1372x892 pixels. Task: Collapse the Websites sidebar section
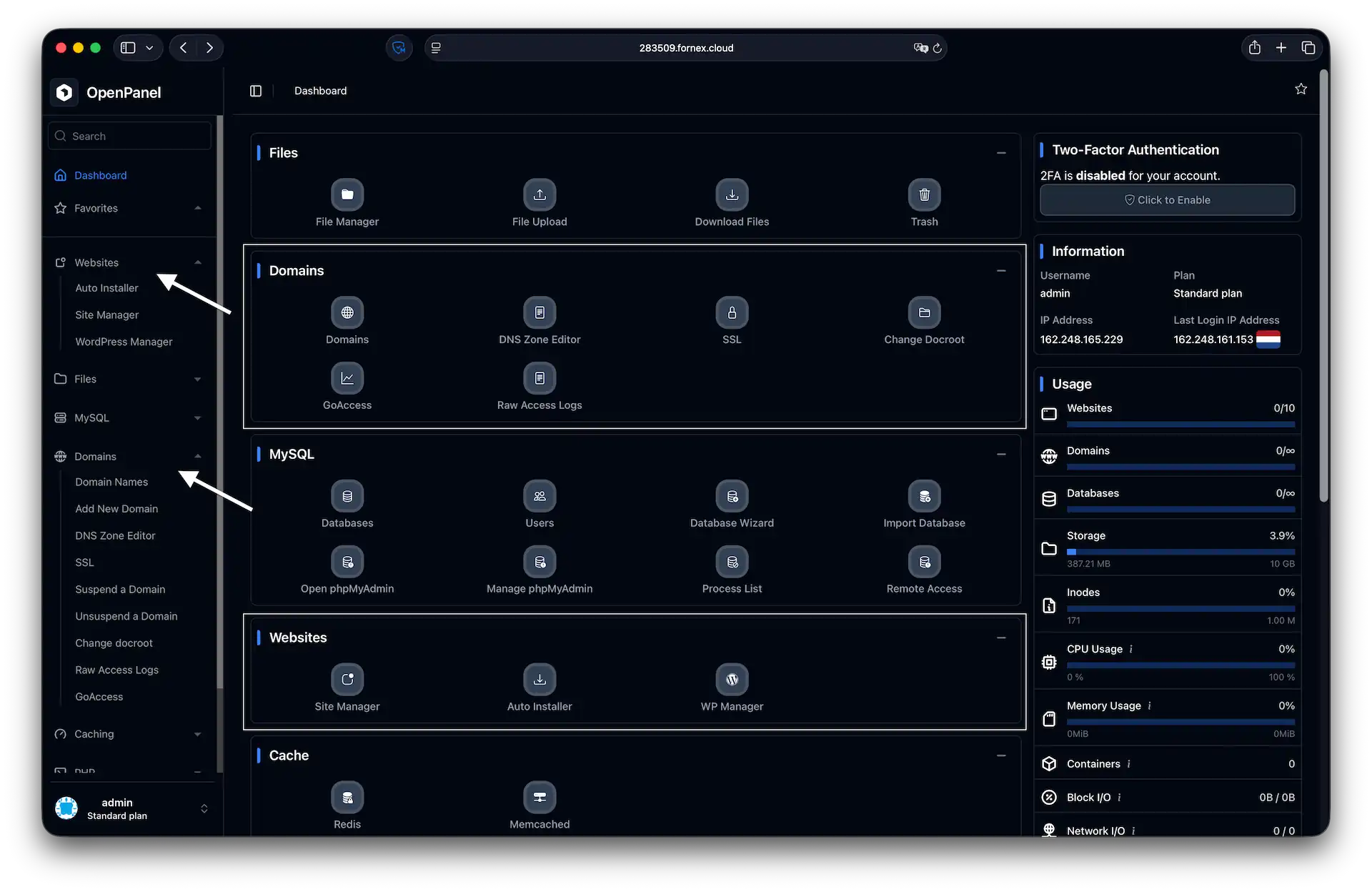point(198,262)
